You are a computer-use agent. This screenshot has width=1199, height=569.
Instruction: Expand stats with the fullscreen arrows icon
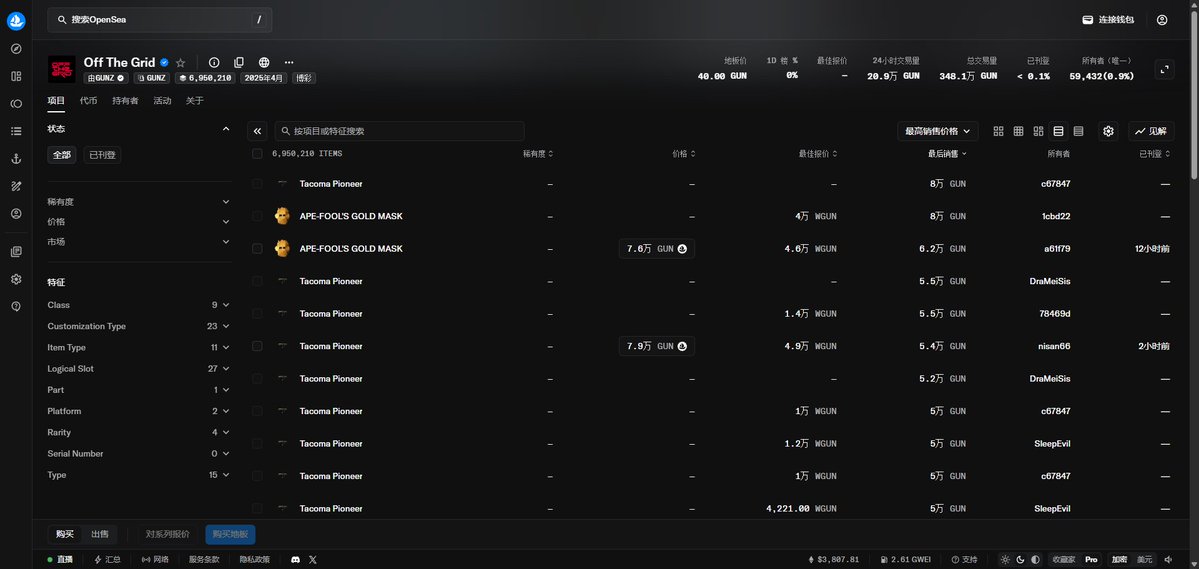click(x=1165, y=69)
